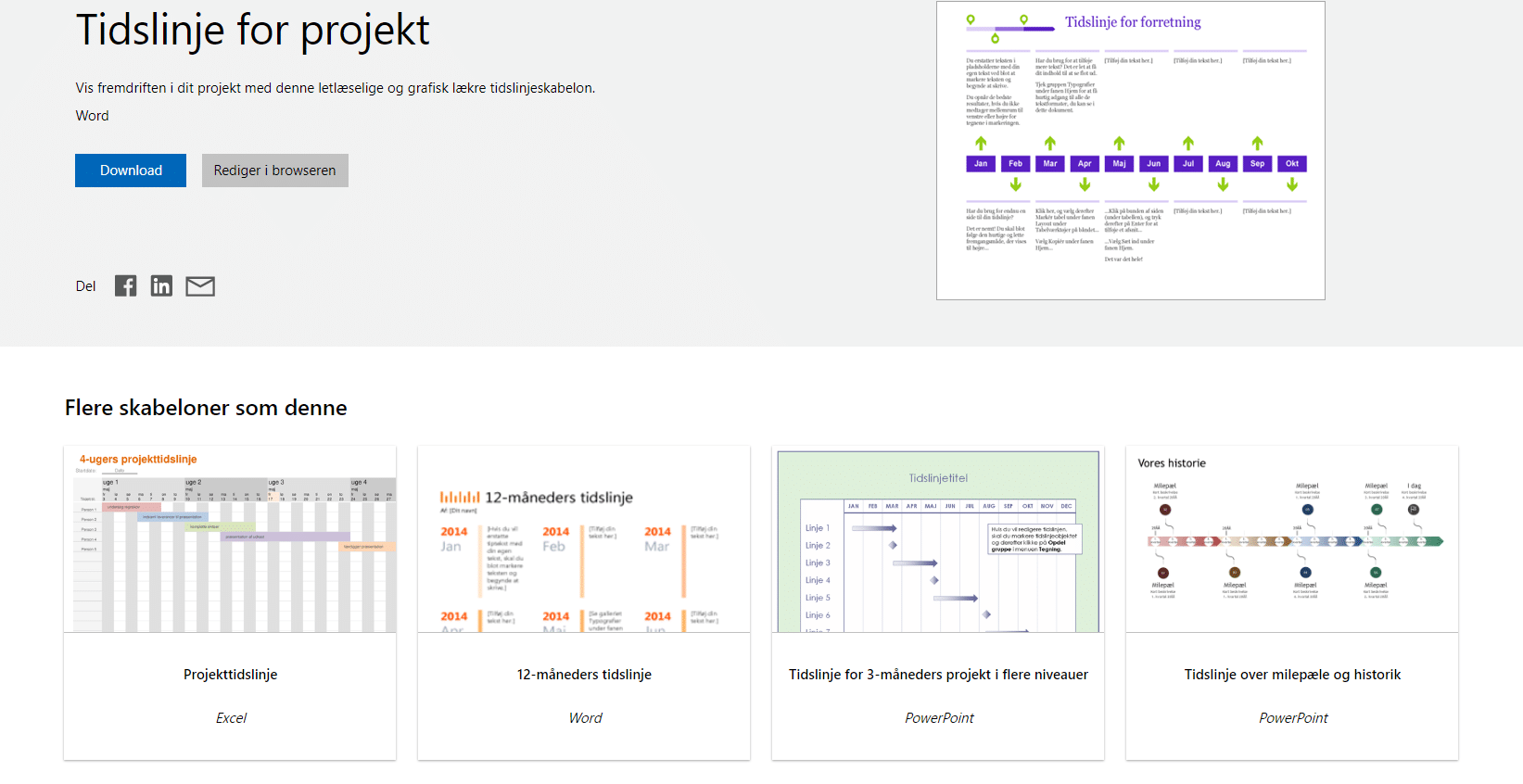Share the template by email envelope icon
This screenshot has height=784, width=1523.
200,286
